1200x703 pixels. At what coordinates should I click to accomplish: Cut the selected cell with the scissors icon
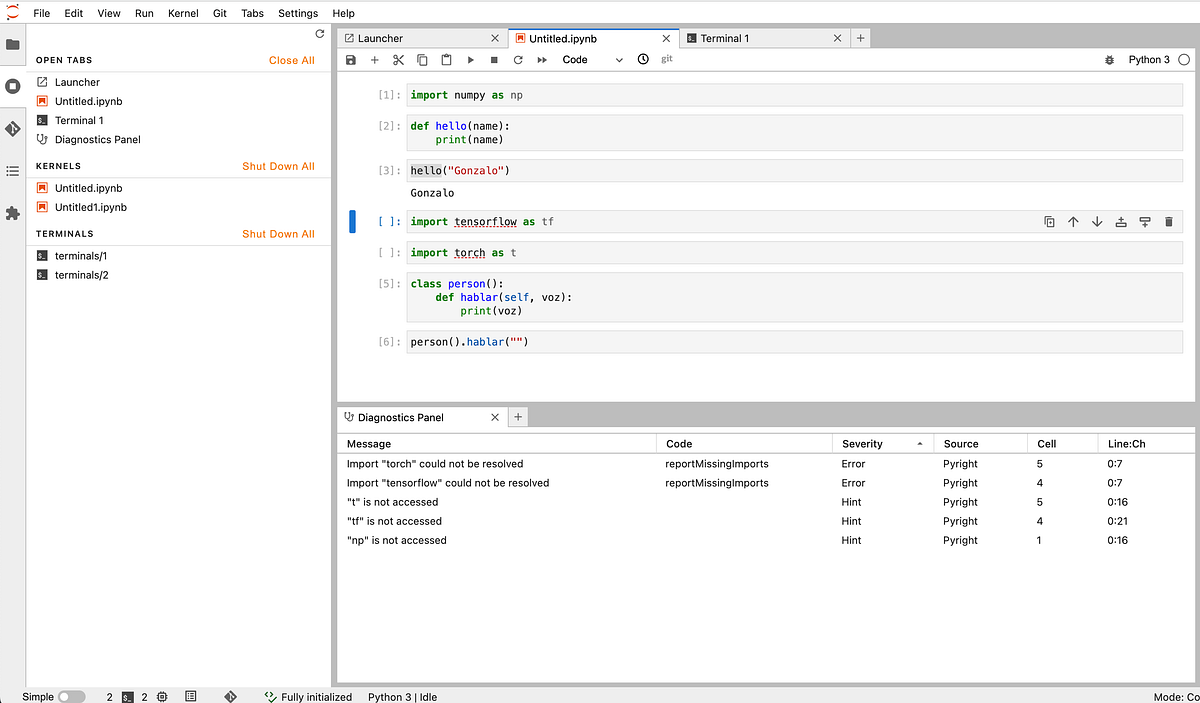point(398,60)
